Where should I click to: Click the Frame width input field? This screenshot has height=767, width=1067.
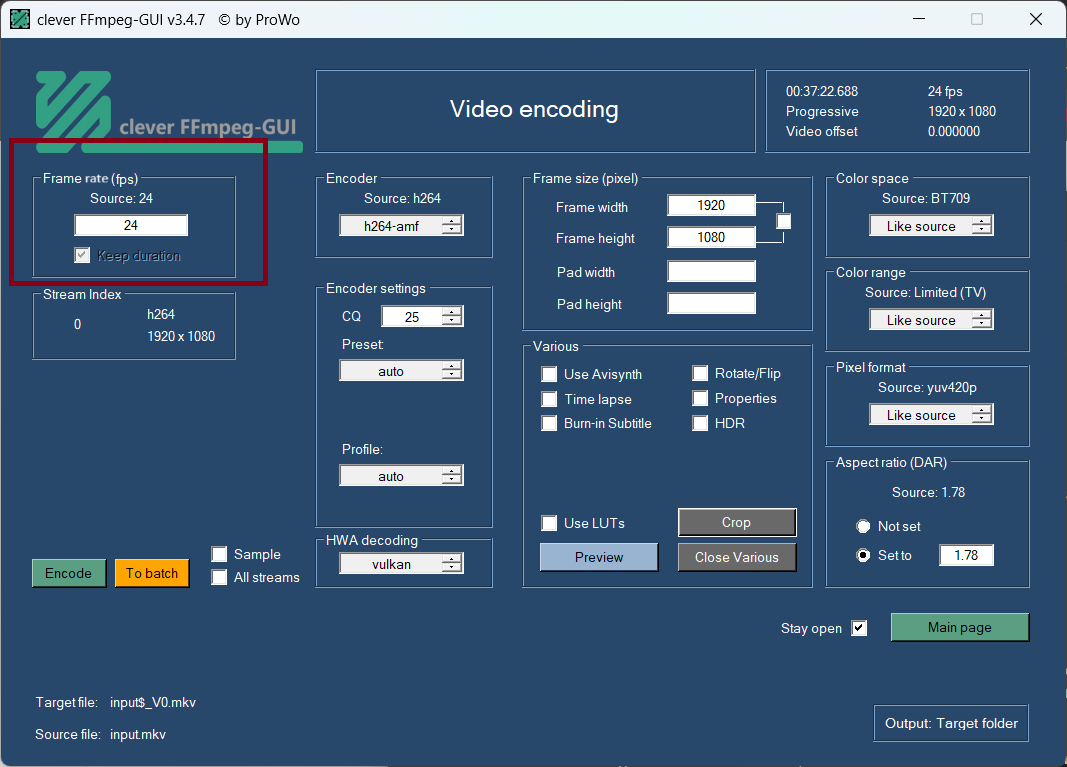click(x=711, y=205)
